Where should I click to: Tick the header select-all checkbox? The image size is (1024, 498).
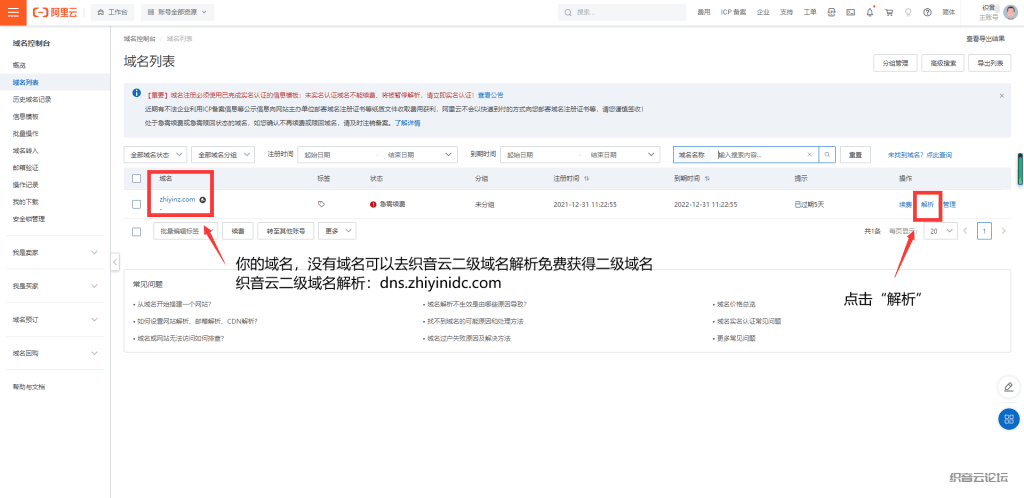tap(136, 178)
